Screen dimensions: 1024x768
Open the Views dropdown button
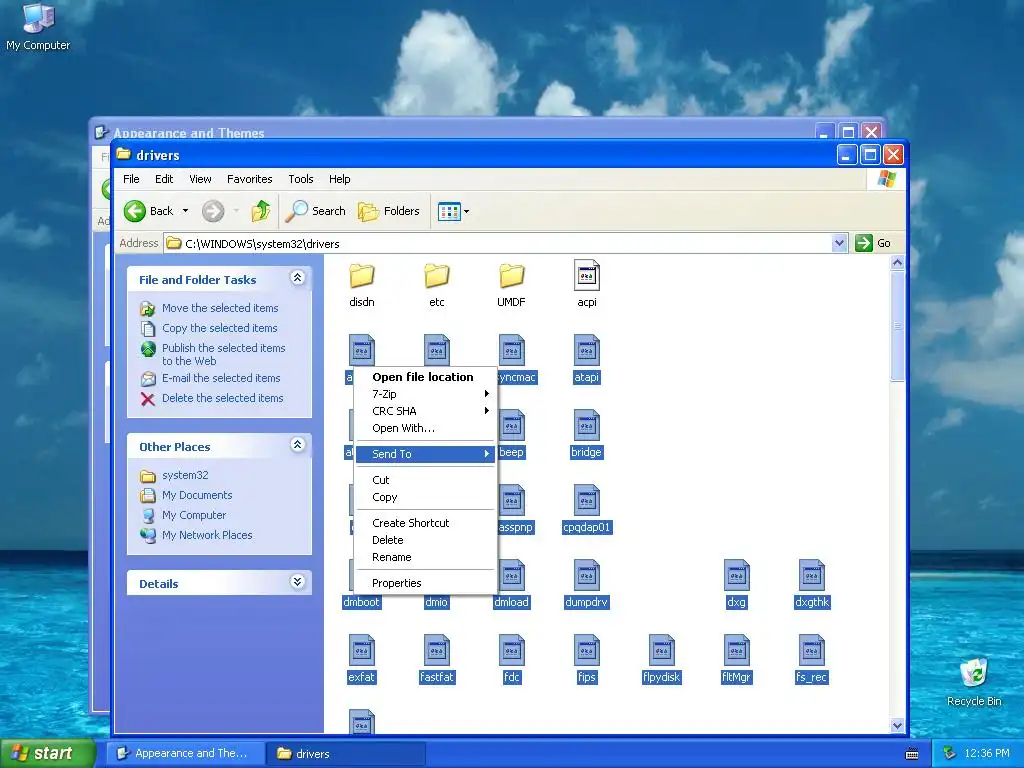(x=453, y=211)
